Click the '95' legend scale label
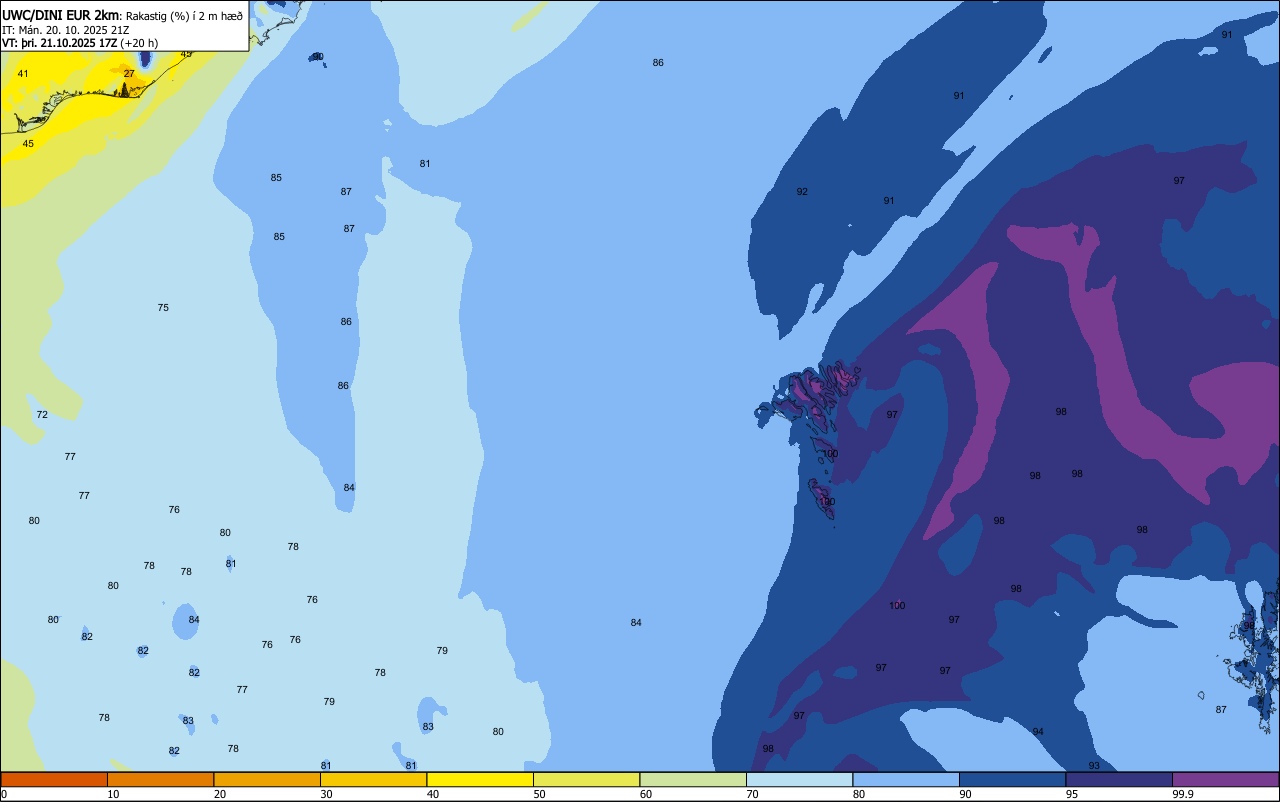The width and height of the screenshot is (1280, 802). point(1071,794)
